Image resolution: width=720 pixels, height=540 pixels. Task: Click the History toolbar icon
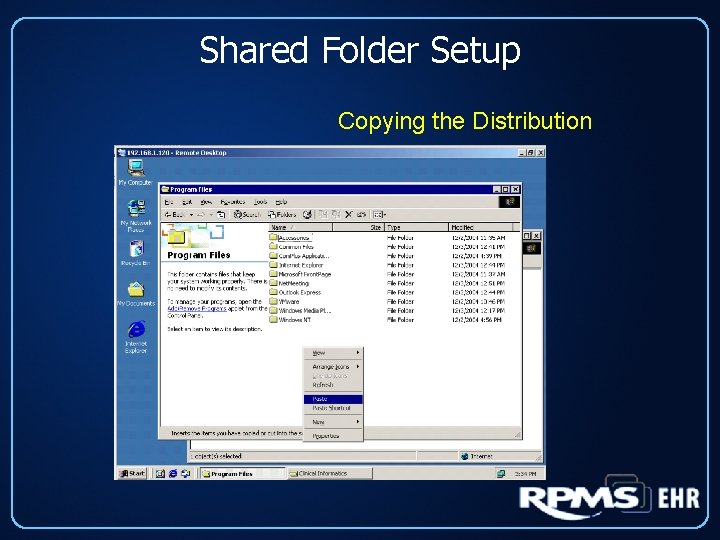307,215
